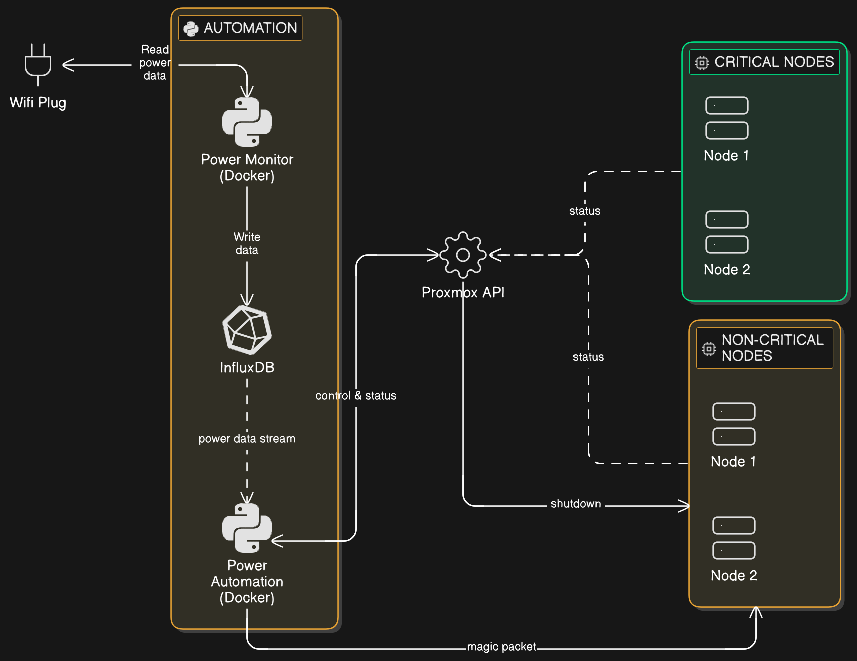Select Node 1 server icon in Non-Critical Nodes
This screenshot has width=857, height=661.
tap(733, 424)
